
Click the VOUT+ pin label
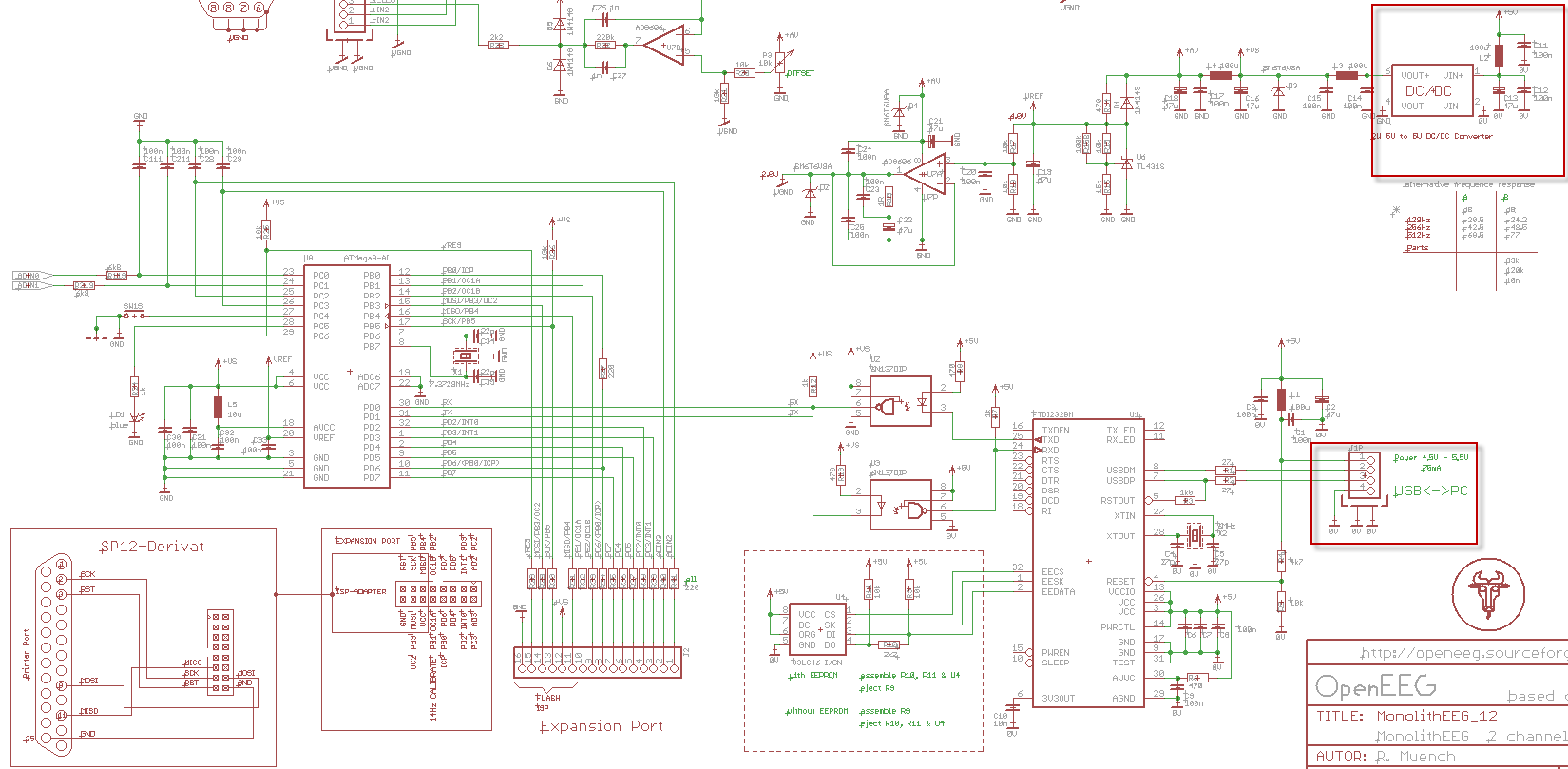tap(1415, 74)
